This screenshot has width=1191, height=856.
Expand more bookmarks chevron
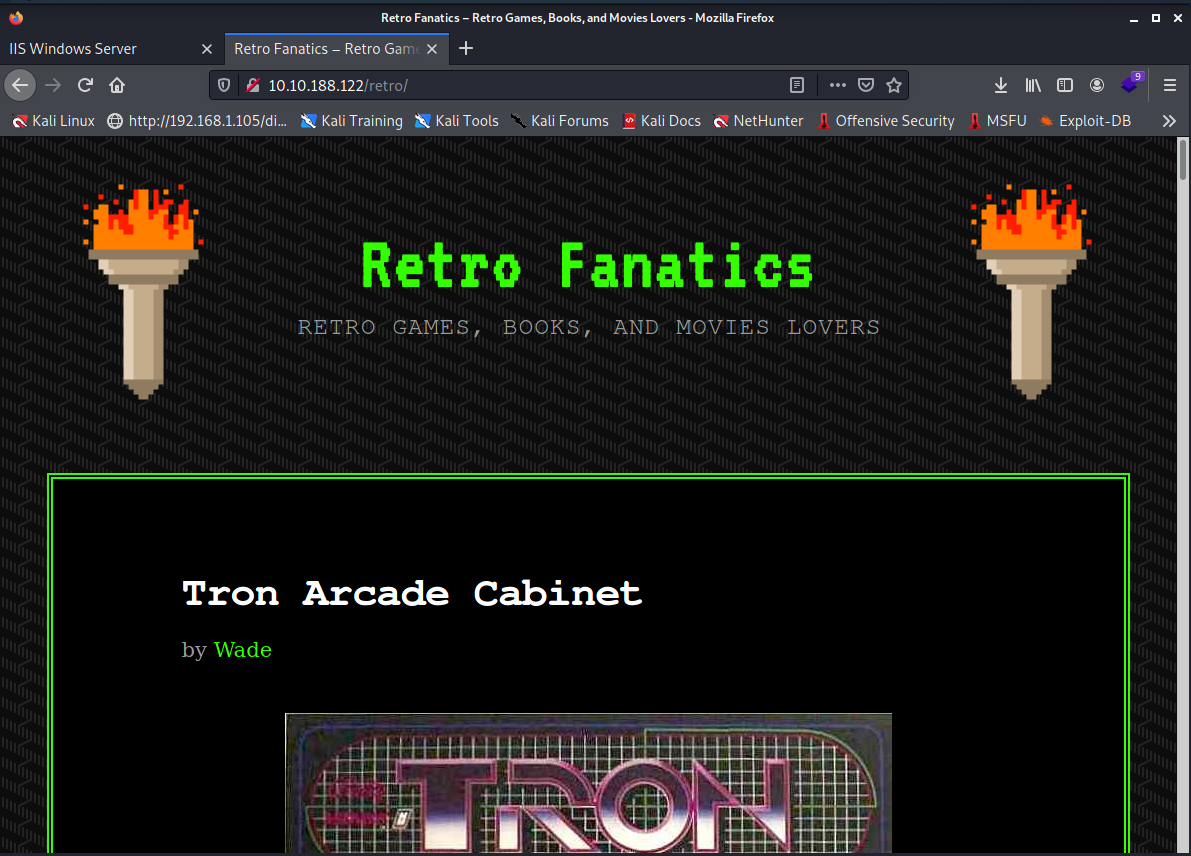pos(1169,121)
